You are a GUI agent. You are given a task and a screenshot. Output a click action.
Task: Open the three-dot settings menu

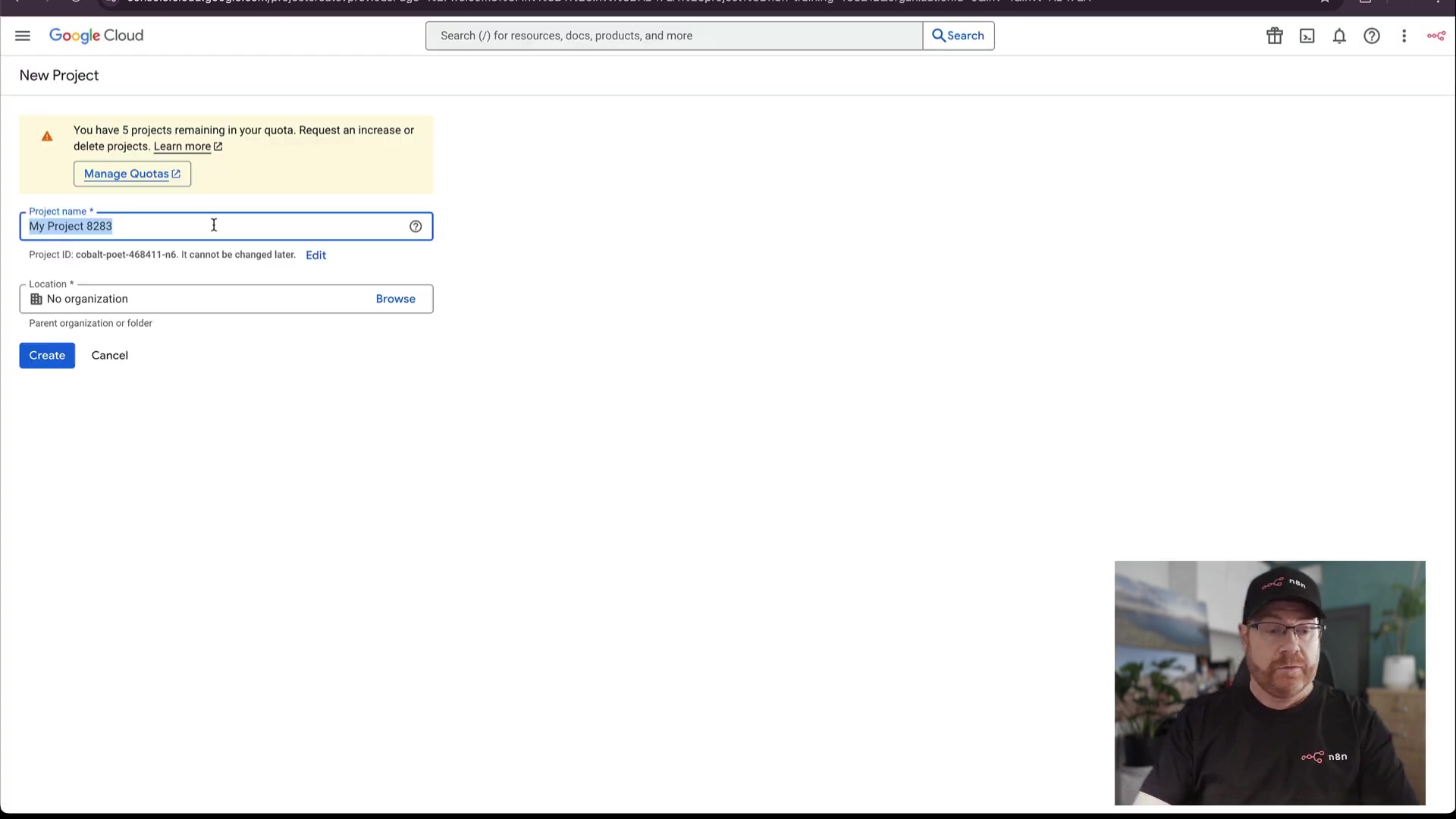pyautogui.click(x=1404, y=36)
